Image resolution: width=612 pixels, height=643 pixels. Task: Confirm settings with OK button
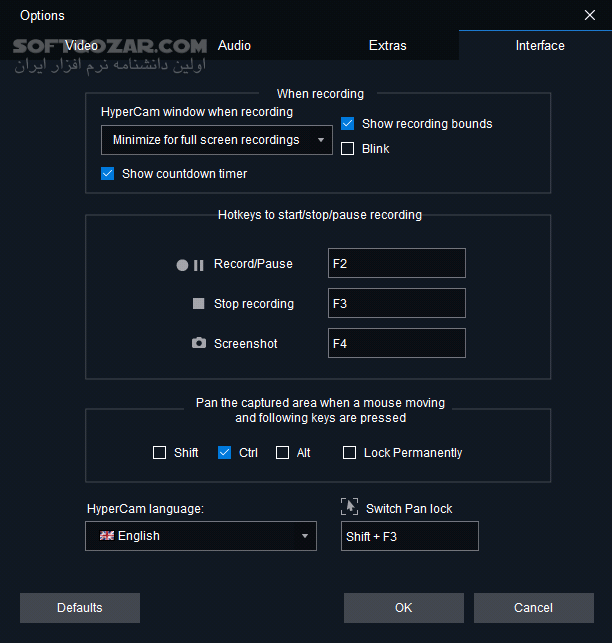tap(403, 607)
